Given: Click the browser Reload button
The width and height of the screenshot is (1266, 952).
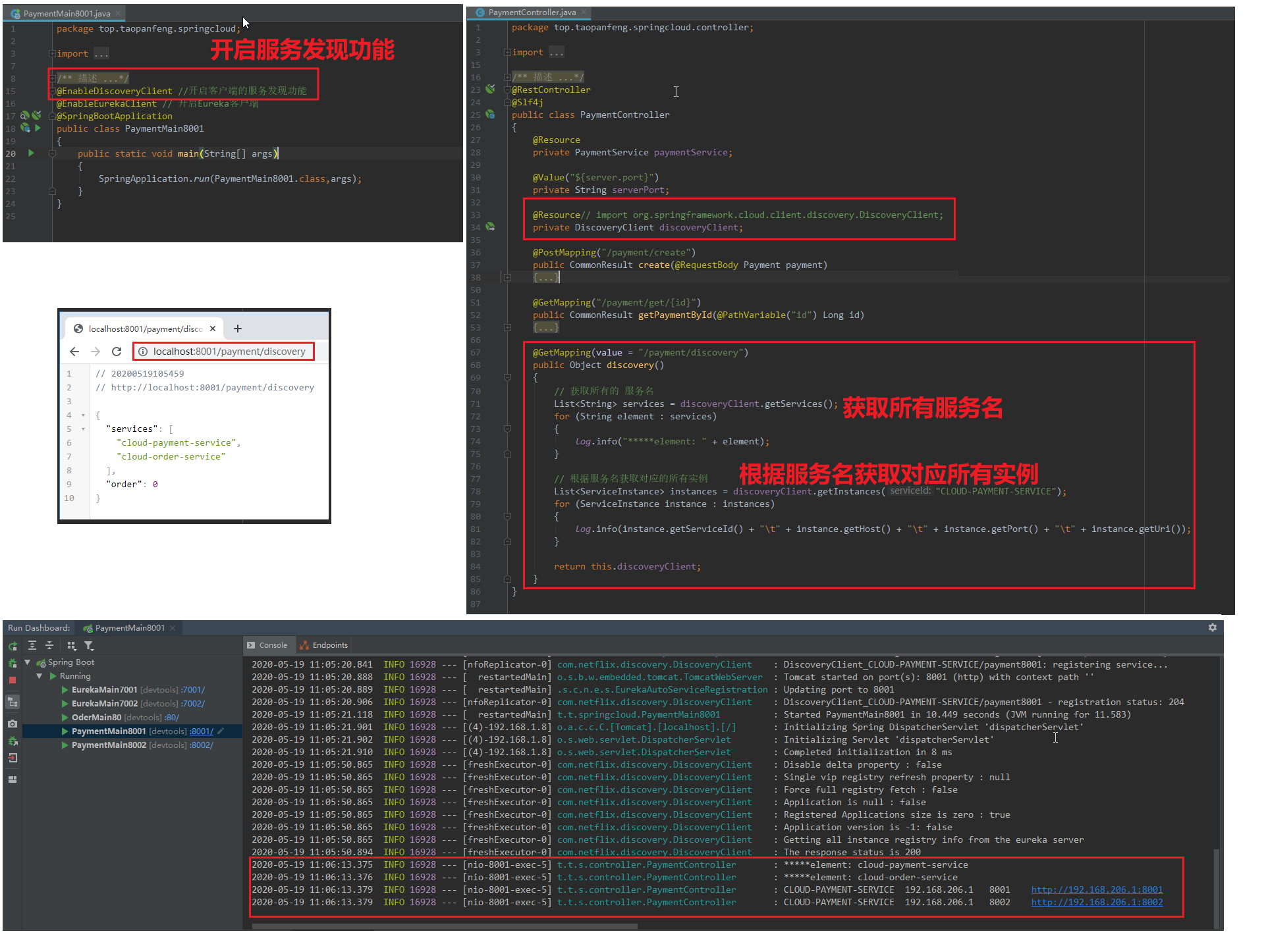Looking at the screenshot, I should (117, 352).
